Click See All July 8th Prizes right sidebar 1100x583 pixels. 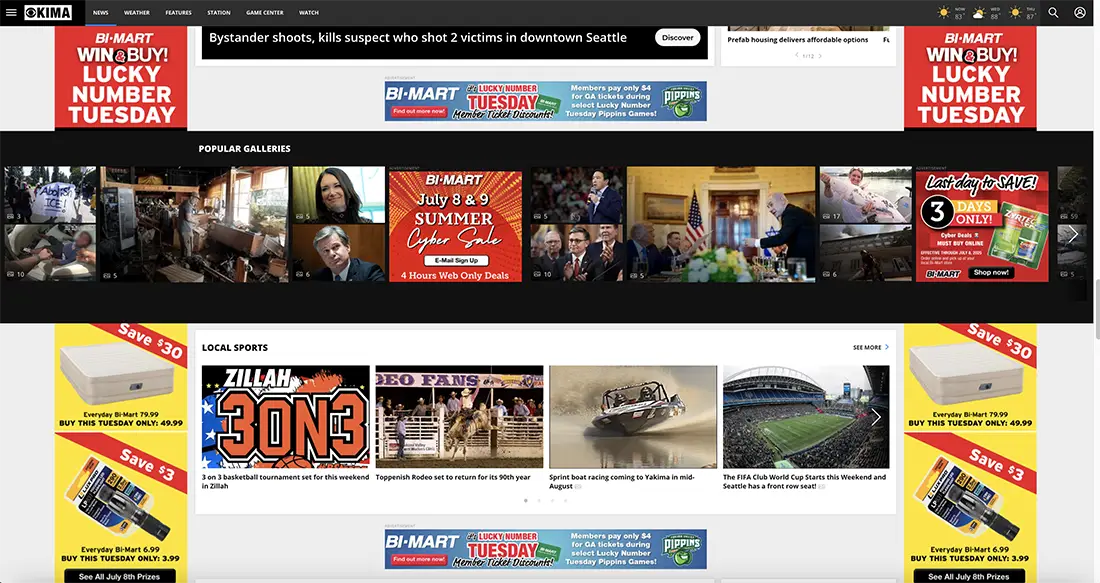pyautogui.click(x=969, y=576)
